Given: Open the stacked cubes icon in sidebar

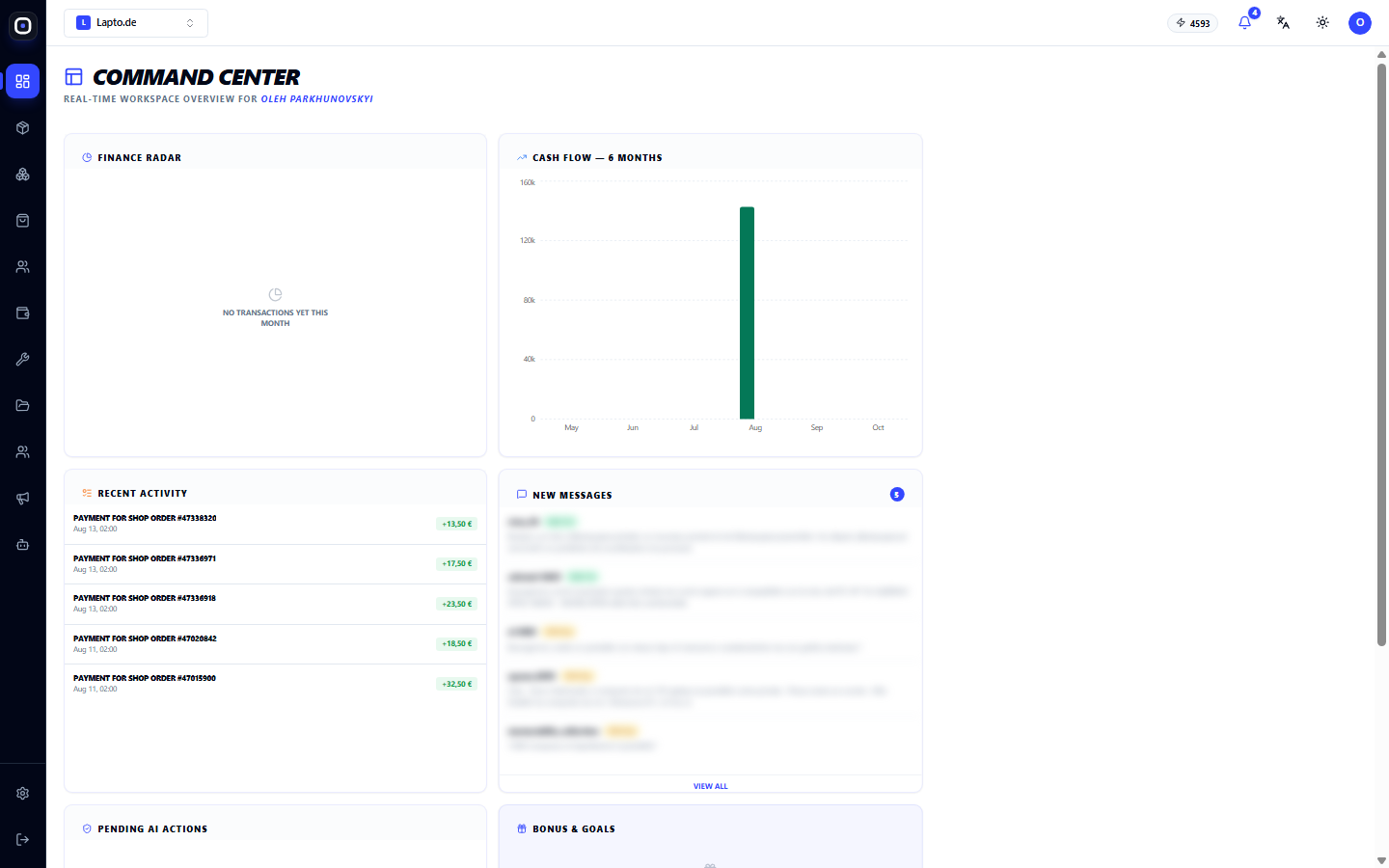Looking at the screenshot, I should coord(23,175).
